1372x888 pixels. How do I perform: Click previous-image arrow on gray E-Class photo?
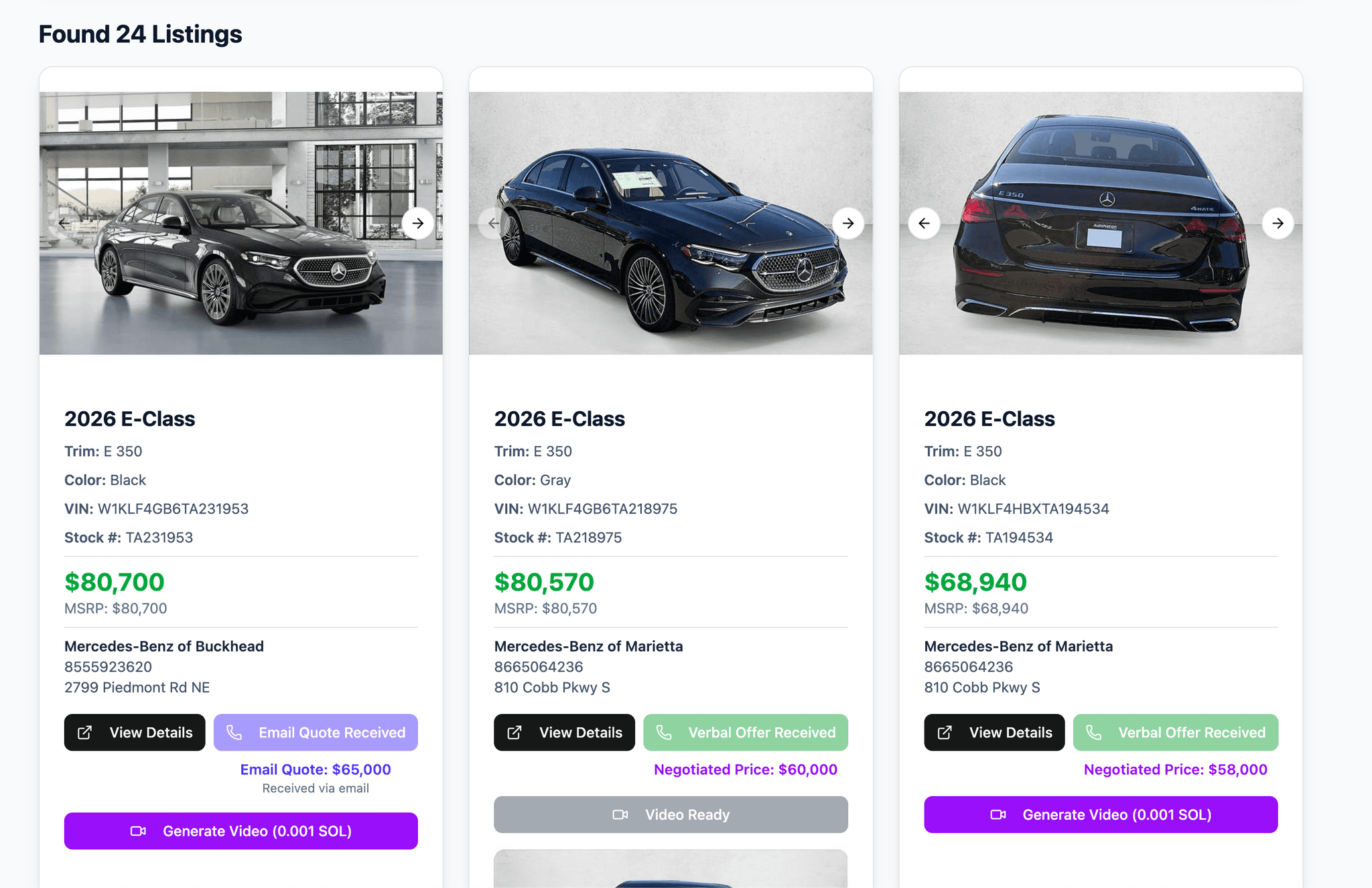tap(494, 223)
